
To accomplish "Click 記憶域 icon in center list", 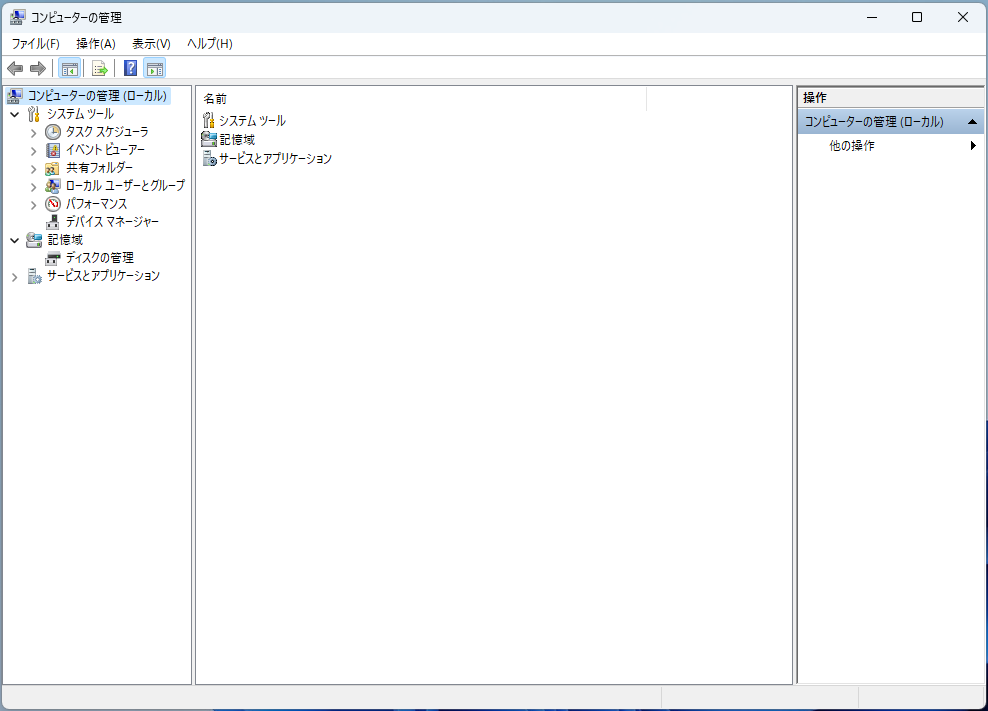I will pos(209,139).
